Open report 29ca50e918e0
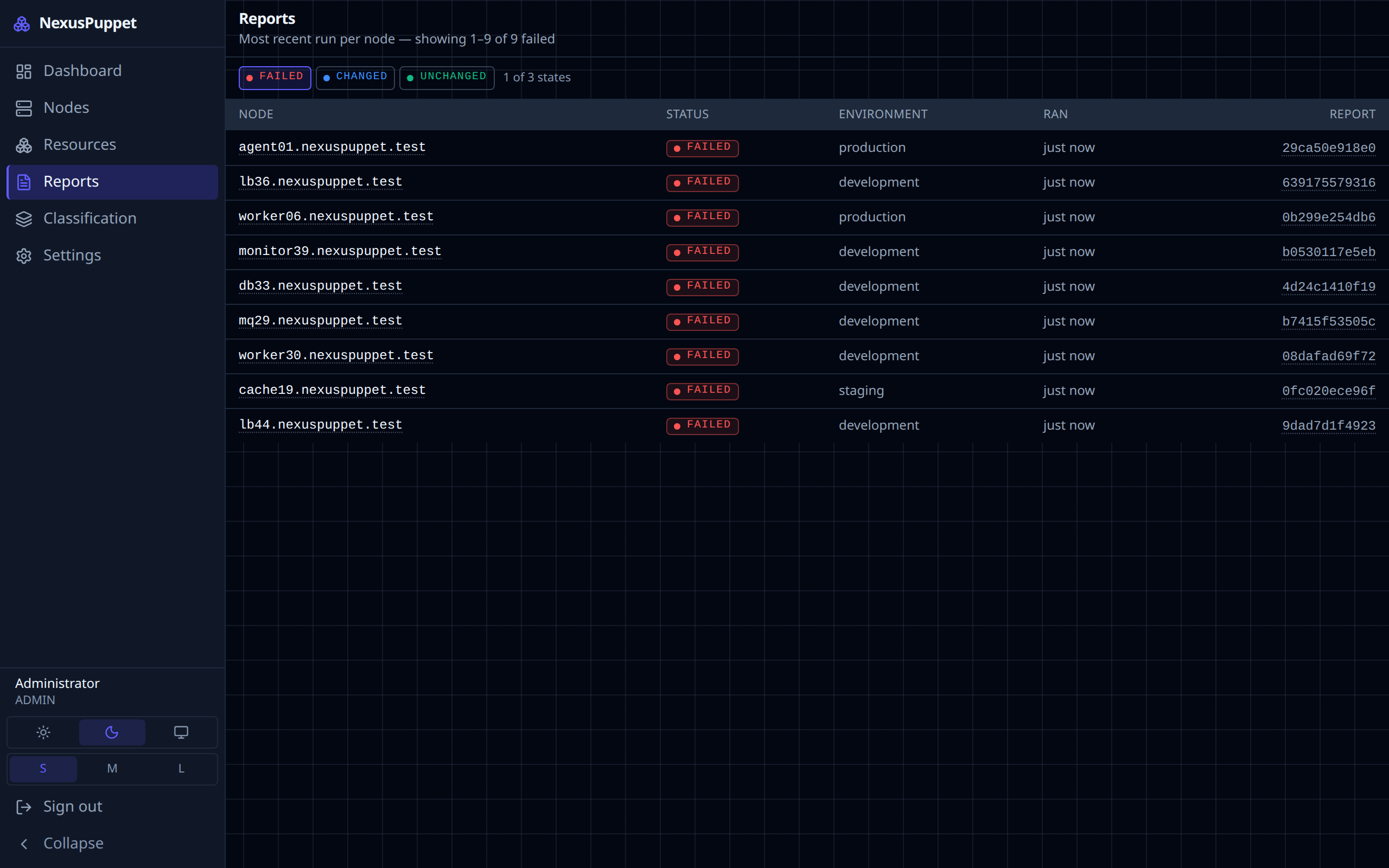Screen dimensions: 1389x868 (x=1329, y=148)
